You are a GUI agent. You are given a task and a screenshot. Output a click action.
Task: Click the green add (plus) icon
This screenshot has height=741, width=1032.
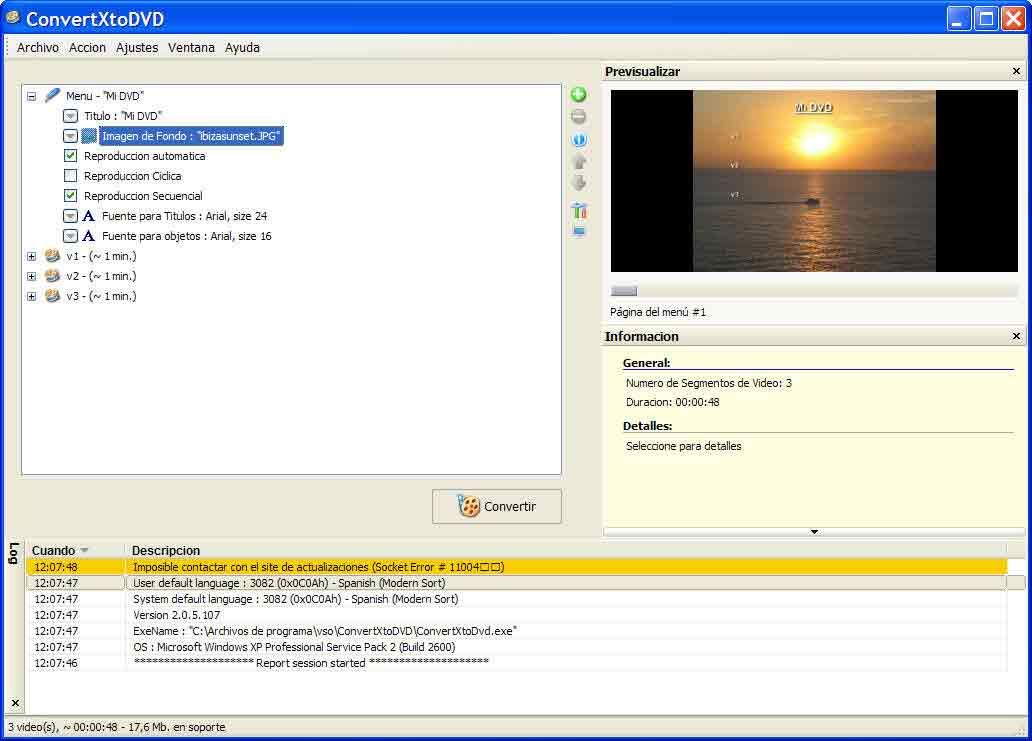click(579, 95)
